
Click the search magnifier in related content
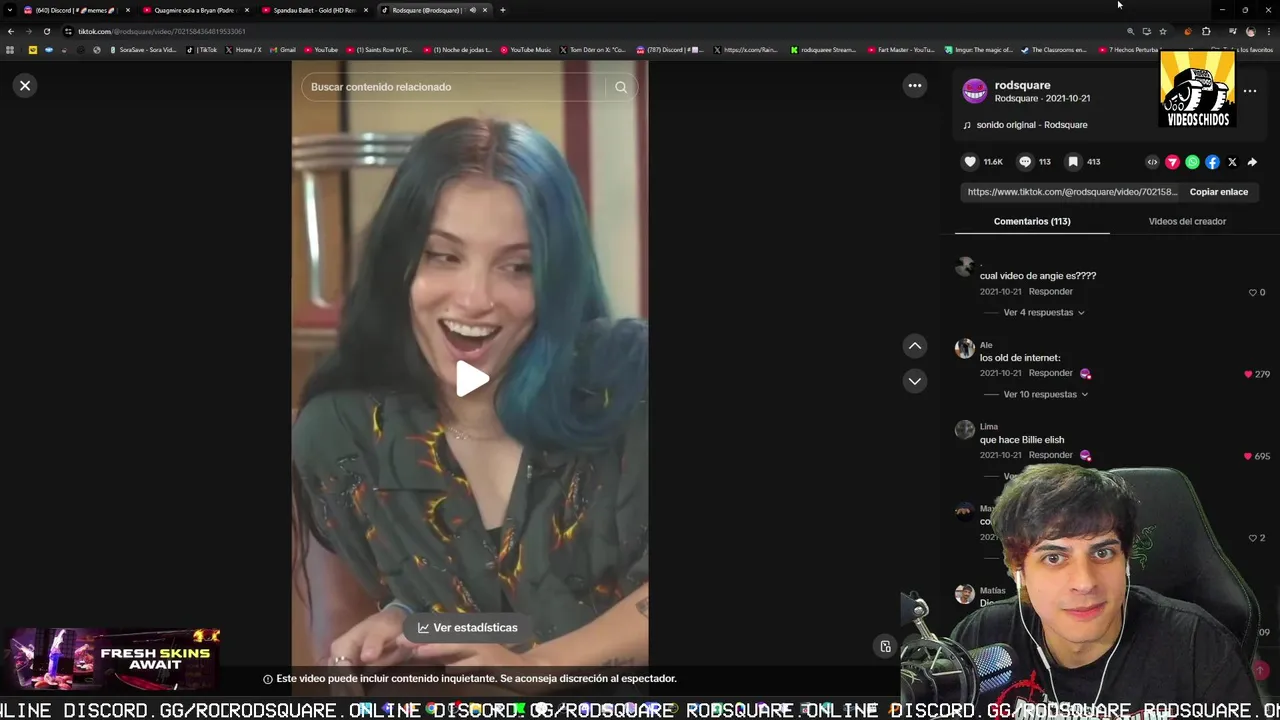(621, 87)
